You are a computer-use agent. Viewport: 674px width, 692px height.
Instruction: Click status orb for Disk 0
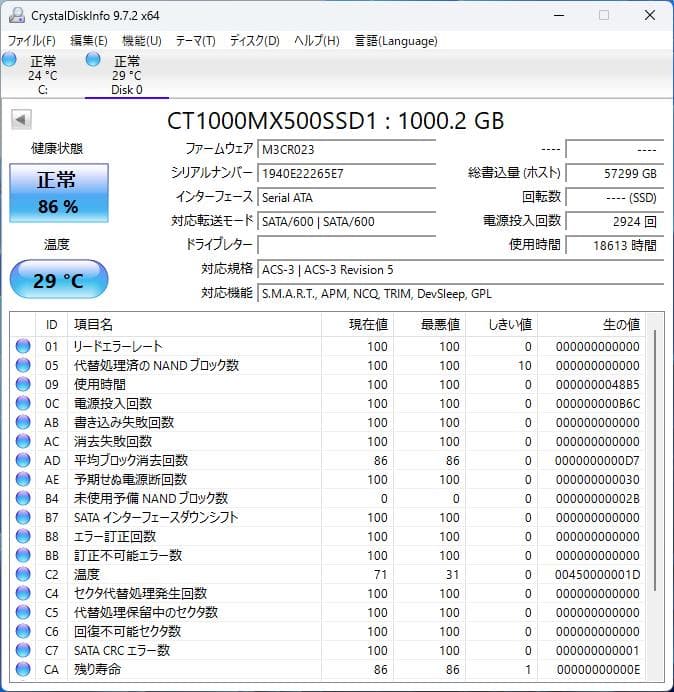[93, 59]
